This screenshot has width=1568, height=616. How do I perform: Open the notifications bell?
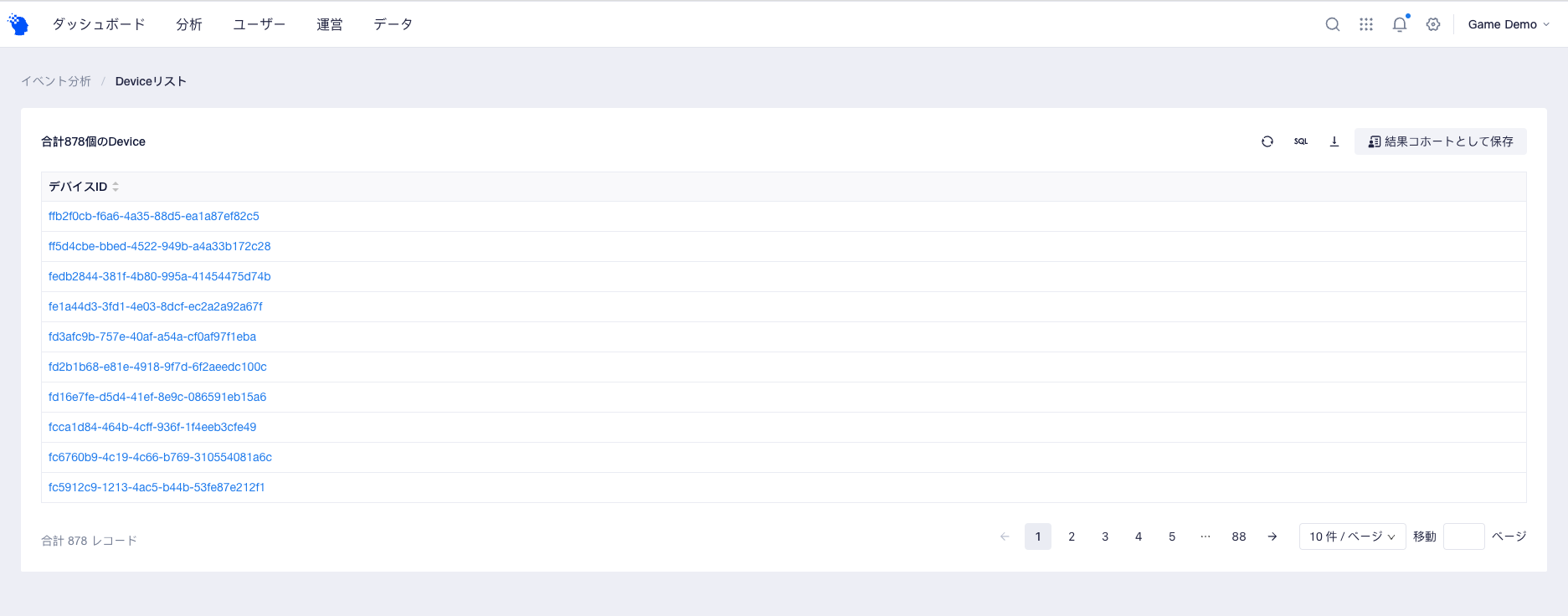[1400, 24]
